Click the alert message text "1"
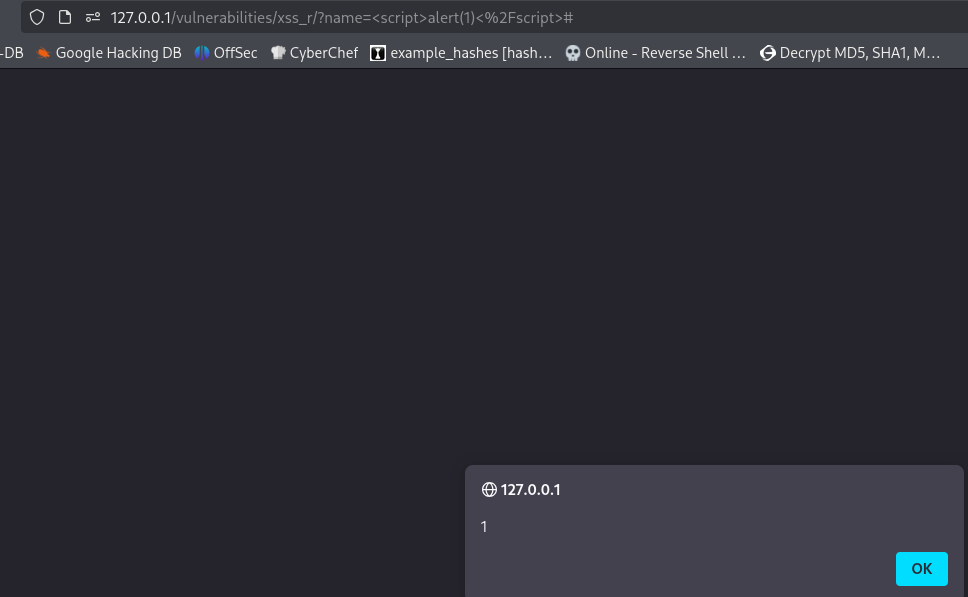 point(484,527)
